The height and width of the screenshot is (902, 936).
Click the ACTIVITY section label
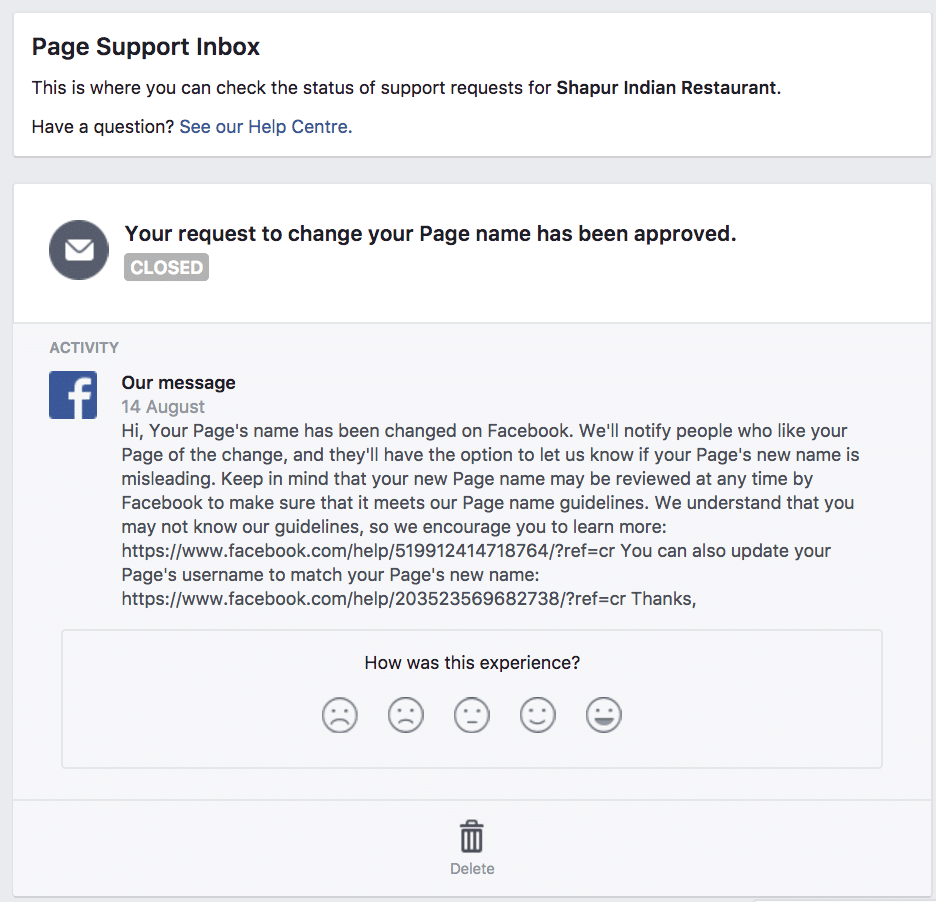84,347
